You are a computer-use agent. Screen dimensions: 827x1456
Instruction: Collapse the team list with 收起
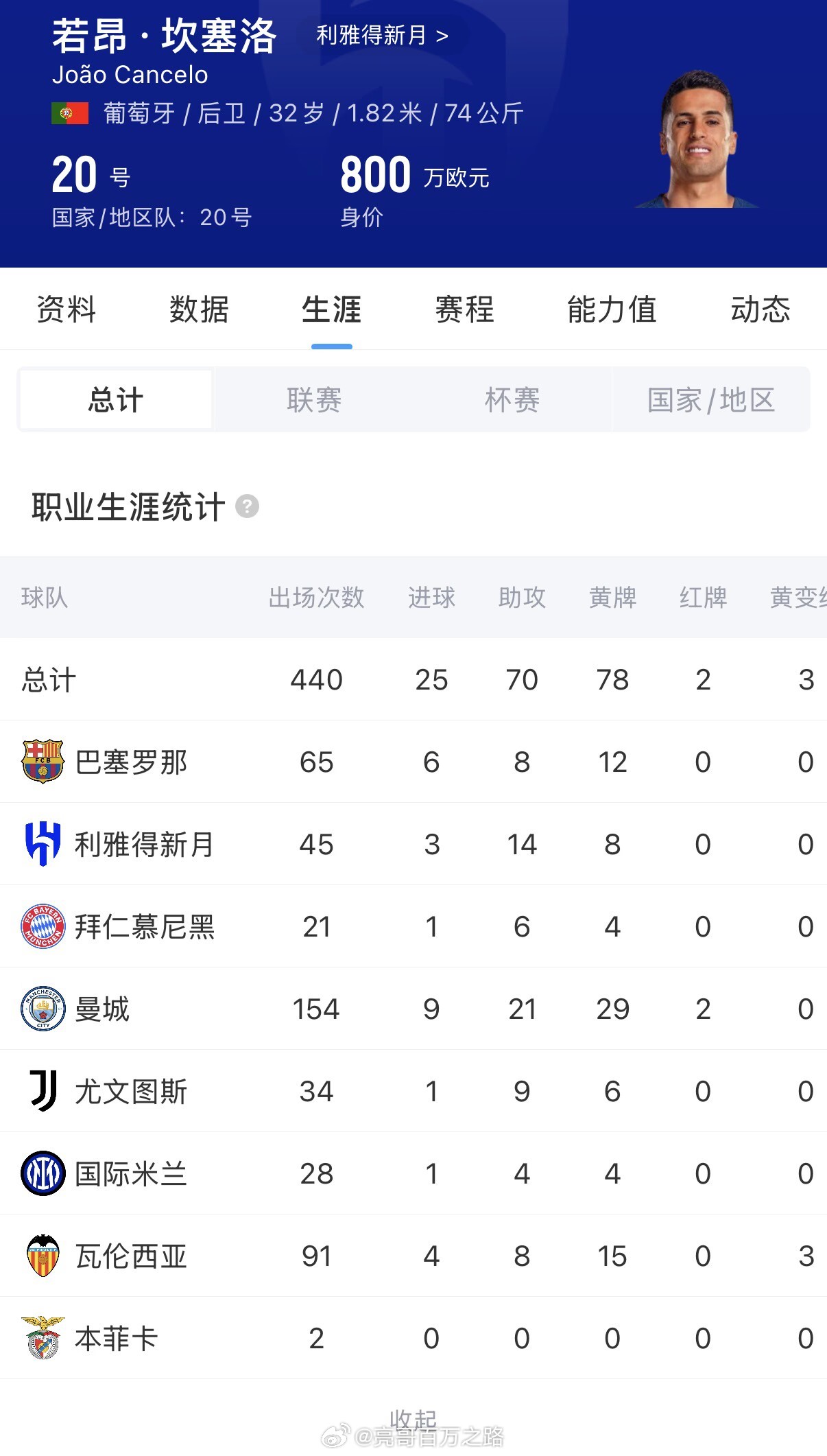pos(413,1420)
